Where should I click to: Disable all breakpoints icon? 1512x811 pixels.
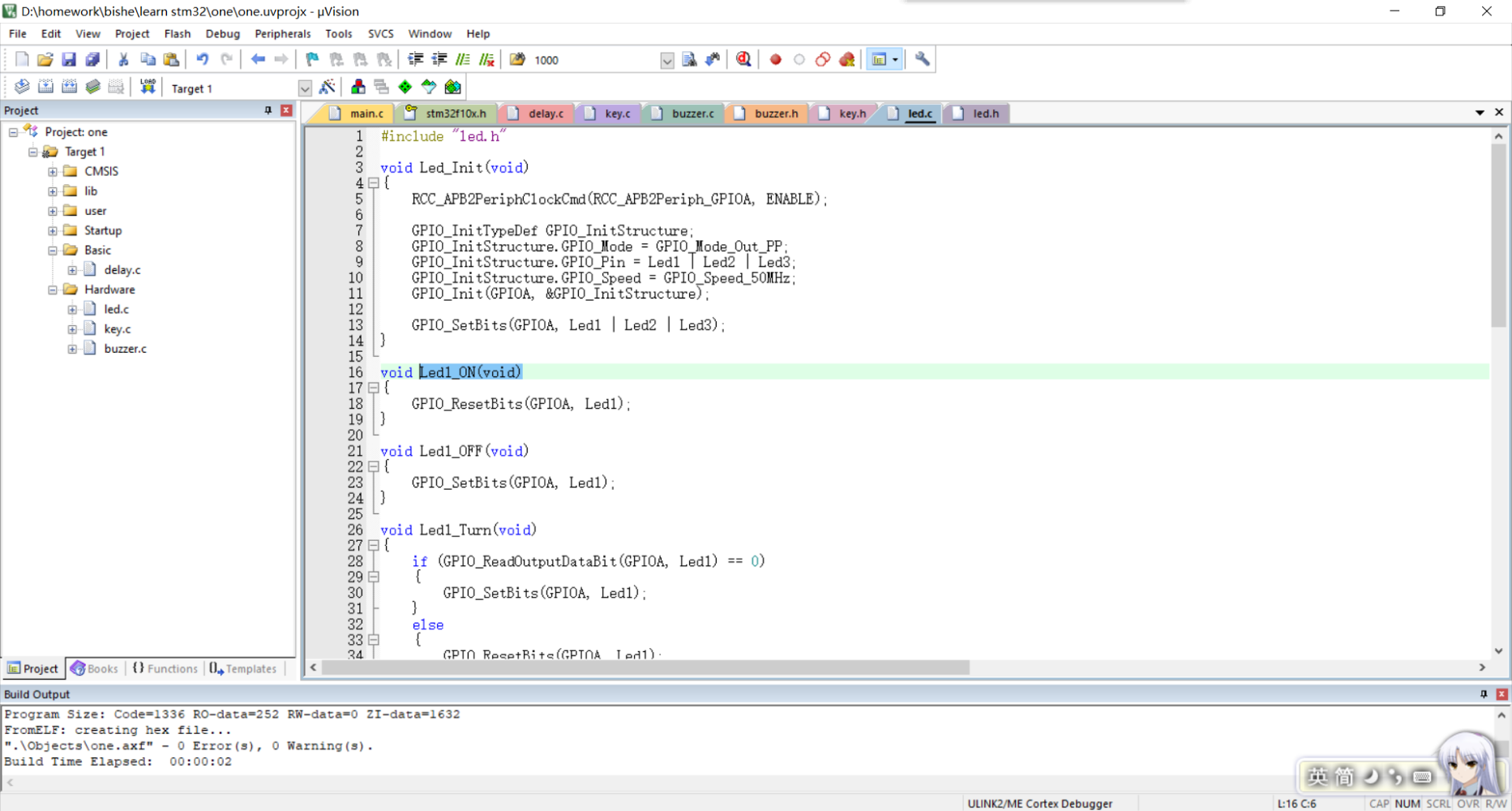click(x=823, y=59)
